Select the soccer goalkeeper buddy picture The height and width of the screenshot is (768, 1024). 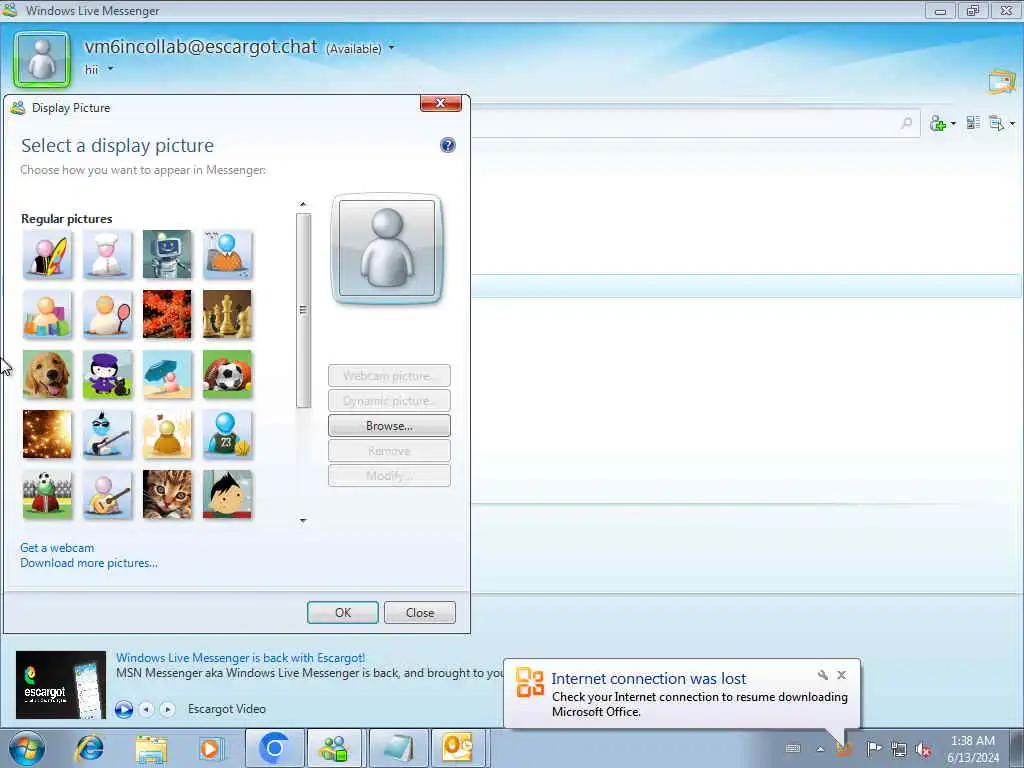(x=47, y=494)
